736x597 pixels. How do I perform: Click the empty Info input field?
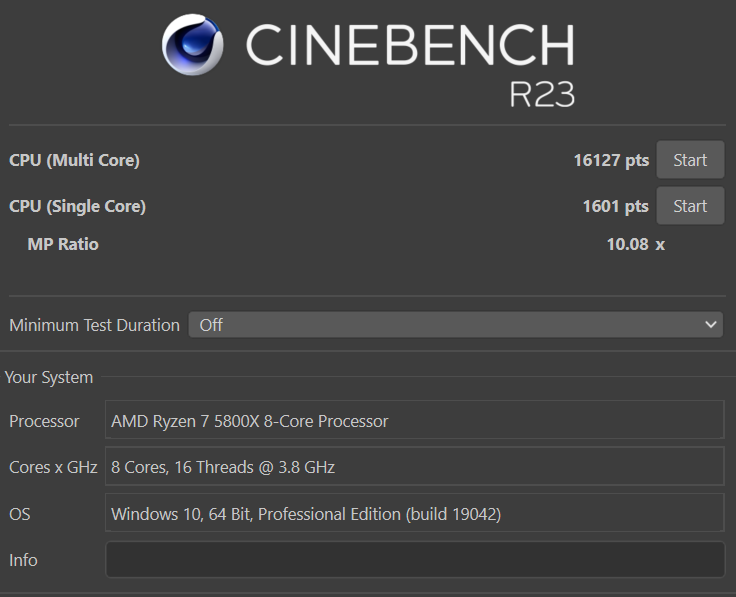(415, 559)
